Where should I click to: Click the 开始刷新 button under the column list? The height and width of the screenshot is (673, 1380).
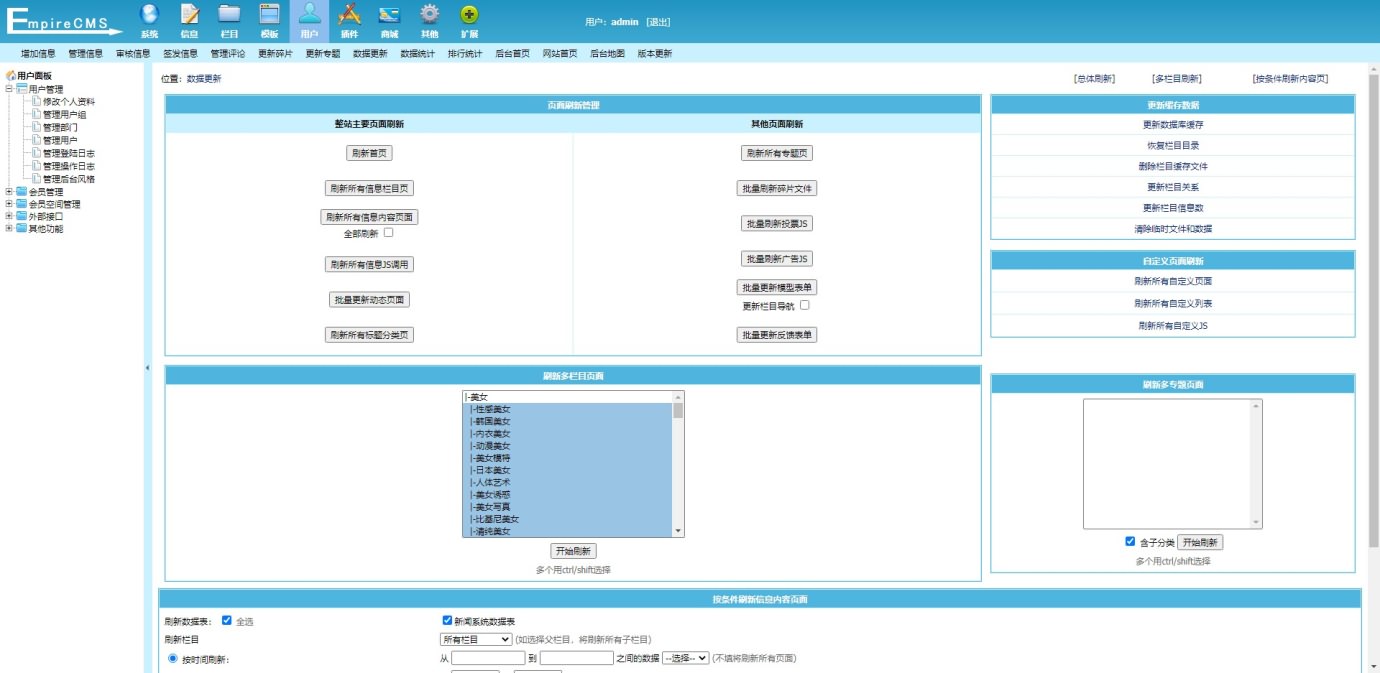click(574, 551)
